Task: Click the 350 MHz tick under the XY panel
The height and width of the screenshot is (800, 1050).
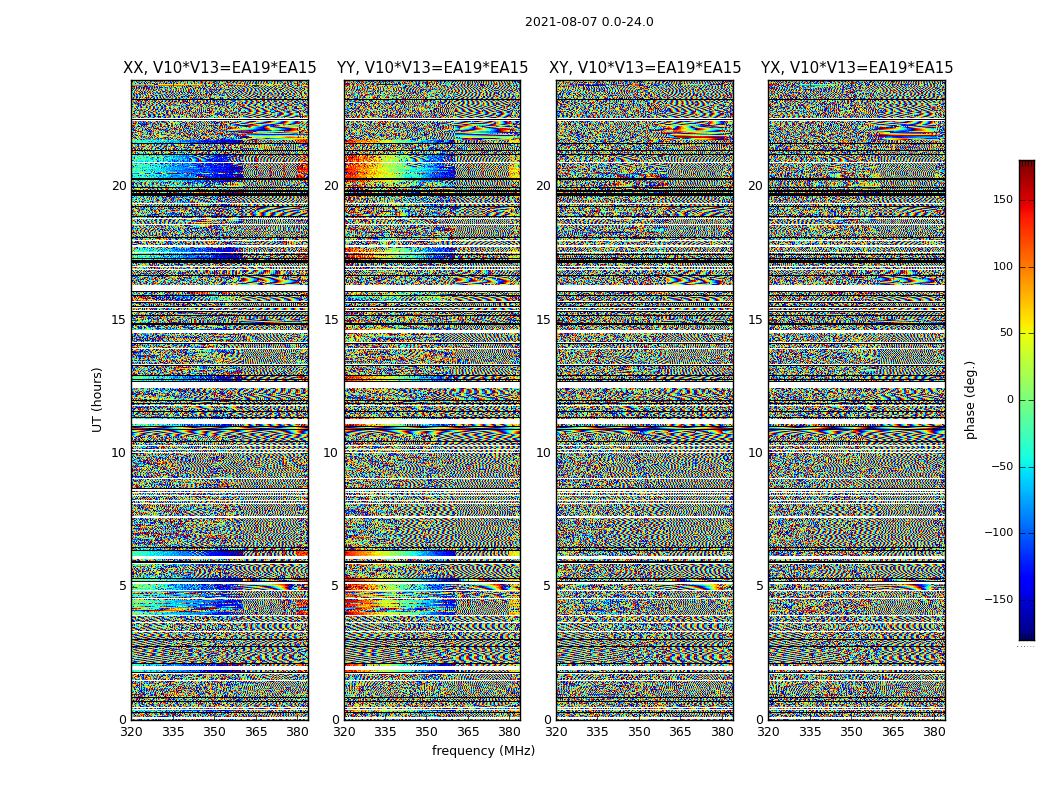Action: point(640,732)
